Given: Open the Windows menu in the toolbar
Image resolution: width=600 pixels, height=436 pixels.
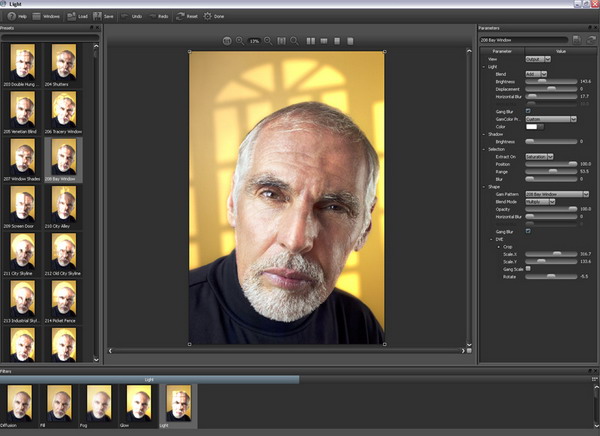Looking at the screenshot, I should pyautogui.click(x=45, y=17).
